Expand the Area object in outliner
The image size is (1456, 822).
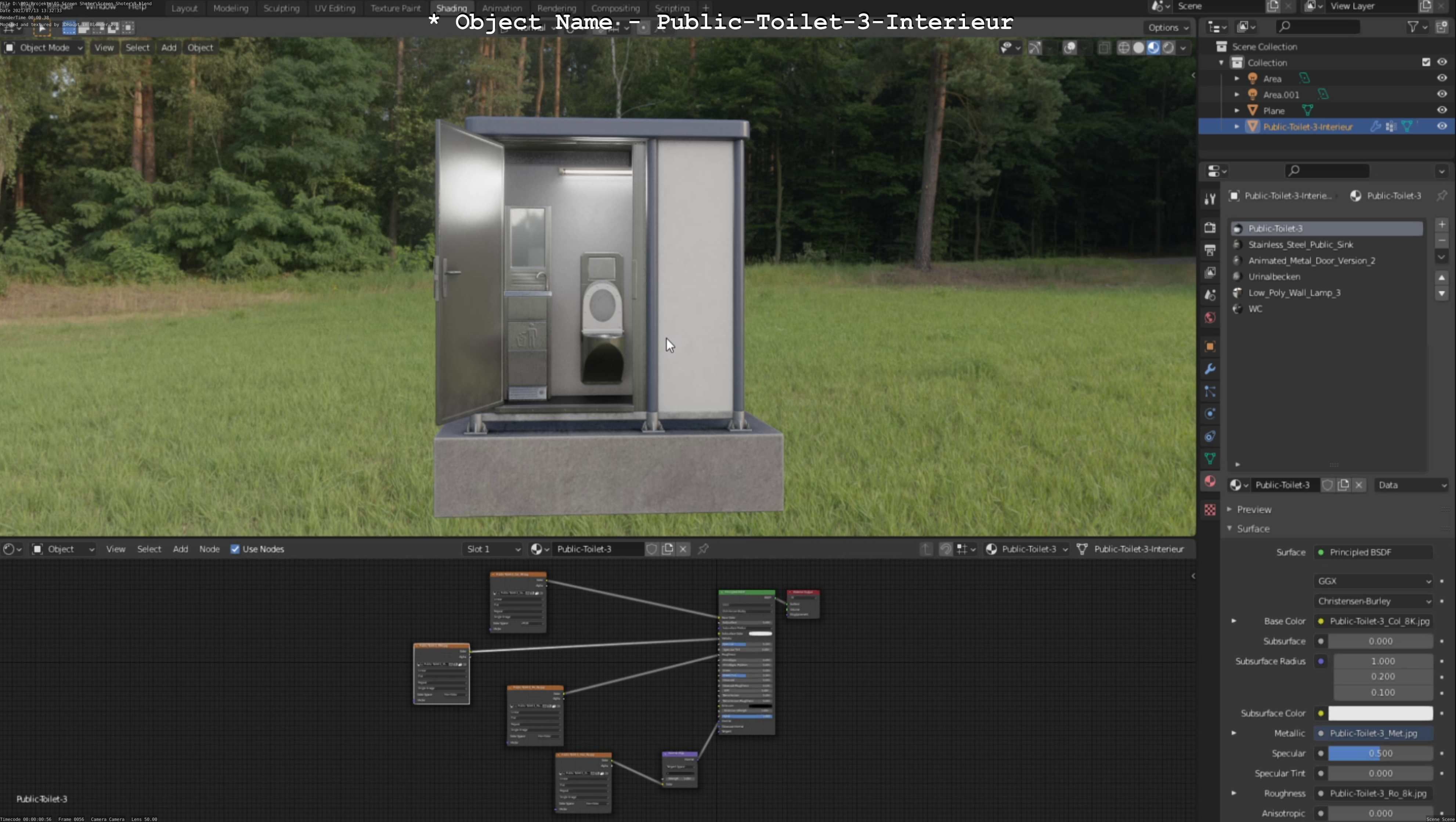coord(1237,79)
